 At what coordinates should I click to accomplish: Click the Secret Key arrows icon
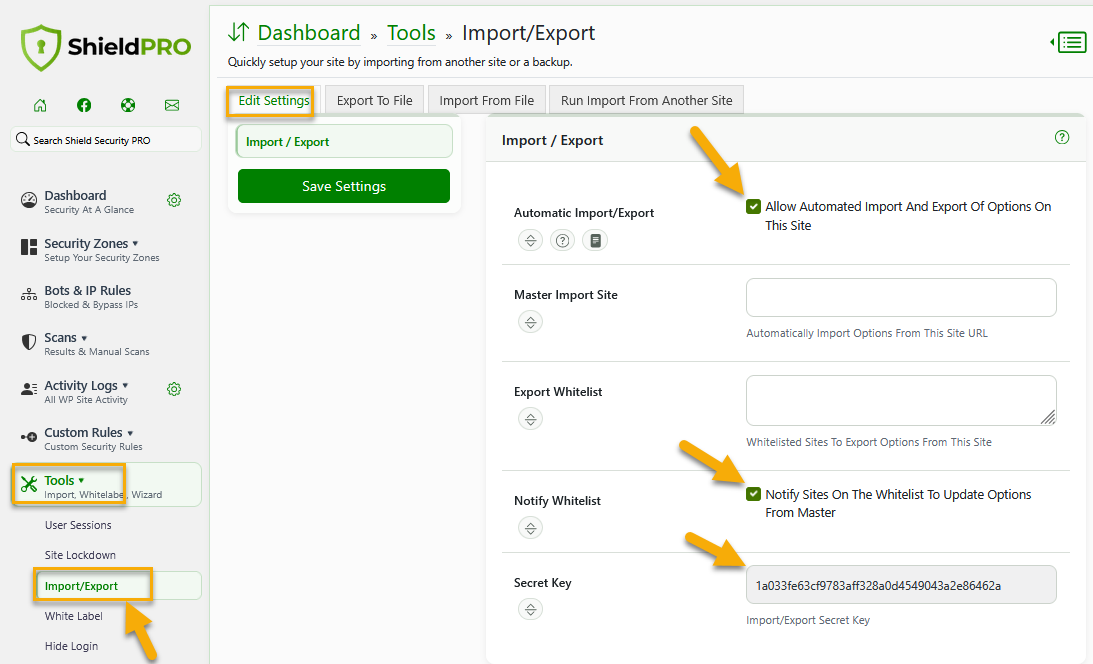tap(530, 610)
